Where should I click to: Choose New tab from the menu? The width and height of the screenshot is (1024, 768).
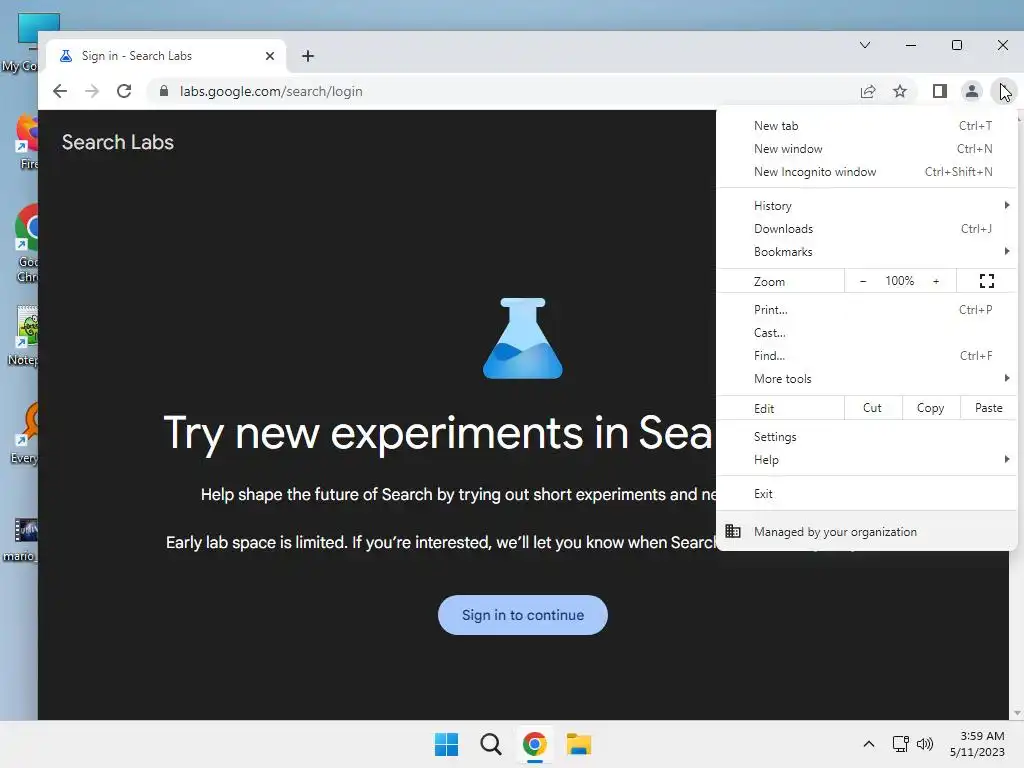867,126
